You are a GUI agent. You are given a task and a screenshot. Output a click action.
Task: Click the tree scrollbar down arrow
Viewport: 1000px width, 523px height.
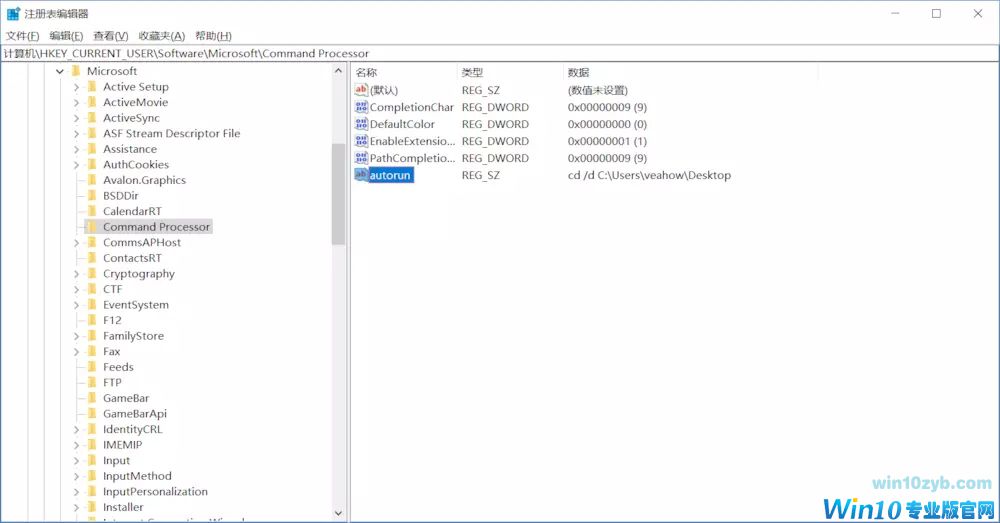338,513
